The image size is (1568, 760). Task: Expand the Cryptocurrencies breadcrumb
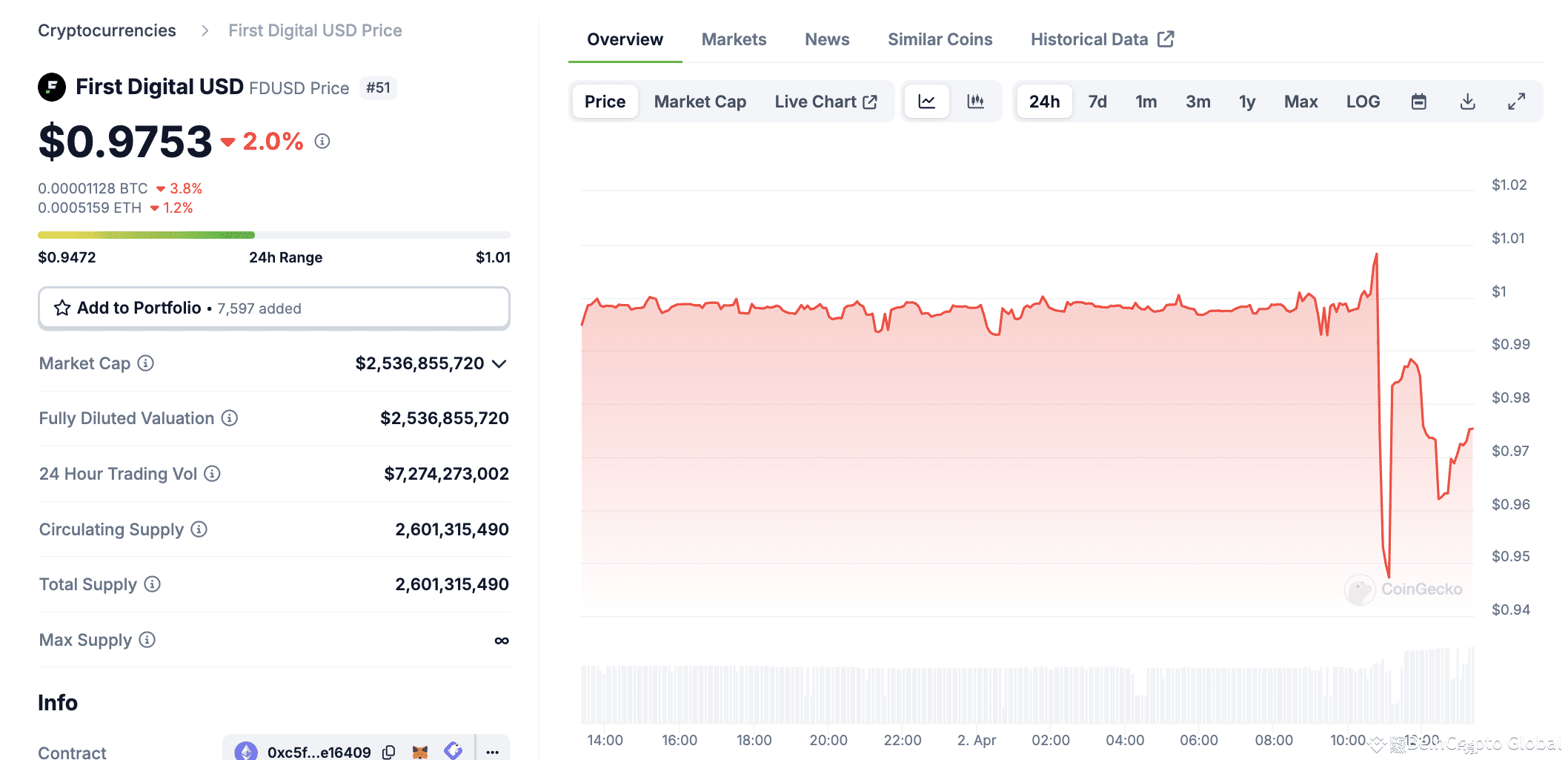pyautogui.click(x=107, y=30)
